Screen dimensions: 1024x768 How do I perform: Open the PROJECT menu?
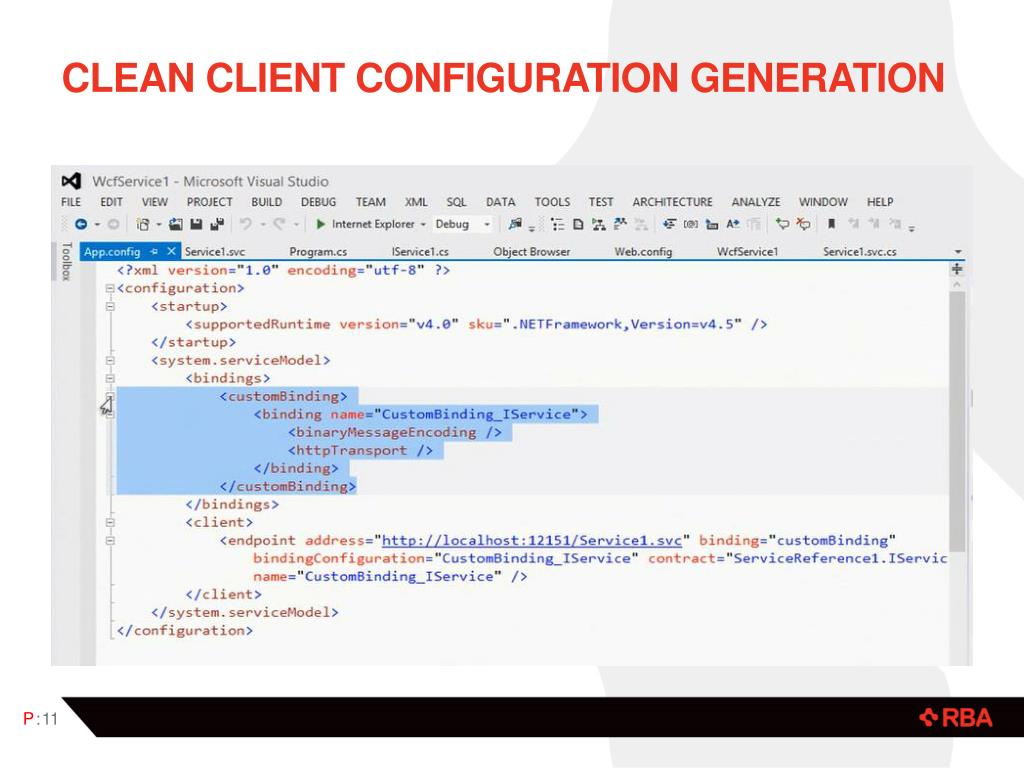click(210, 202)
